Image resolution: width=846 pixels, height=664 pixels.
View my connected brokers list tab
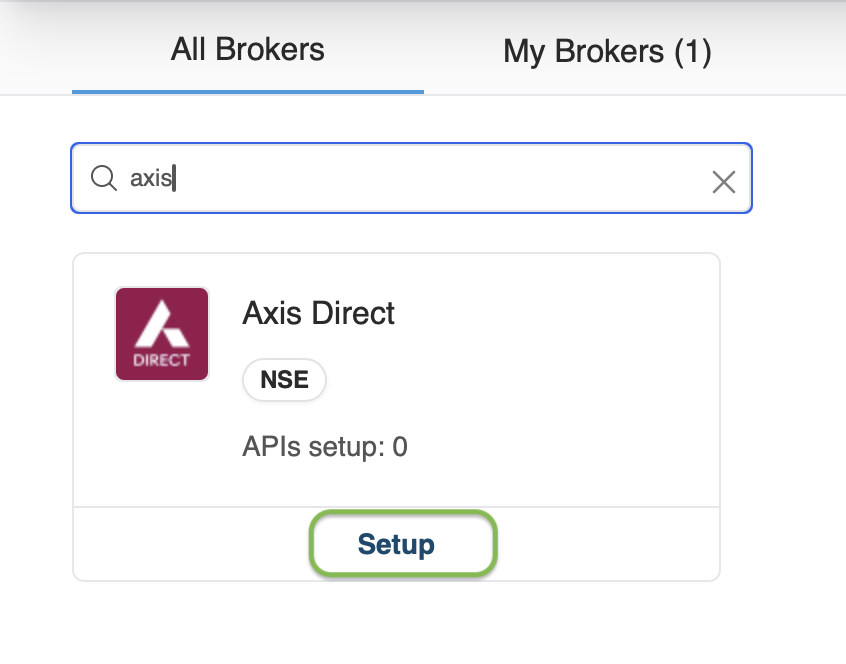click(x=608, y=52)
